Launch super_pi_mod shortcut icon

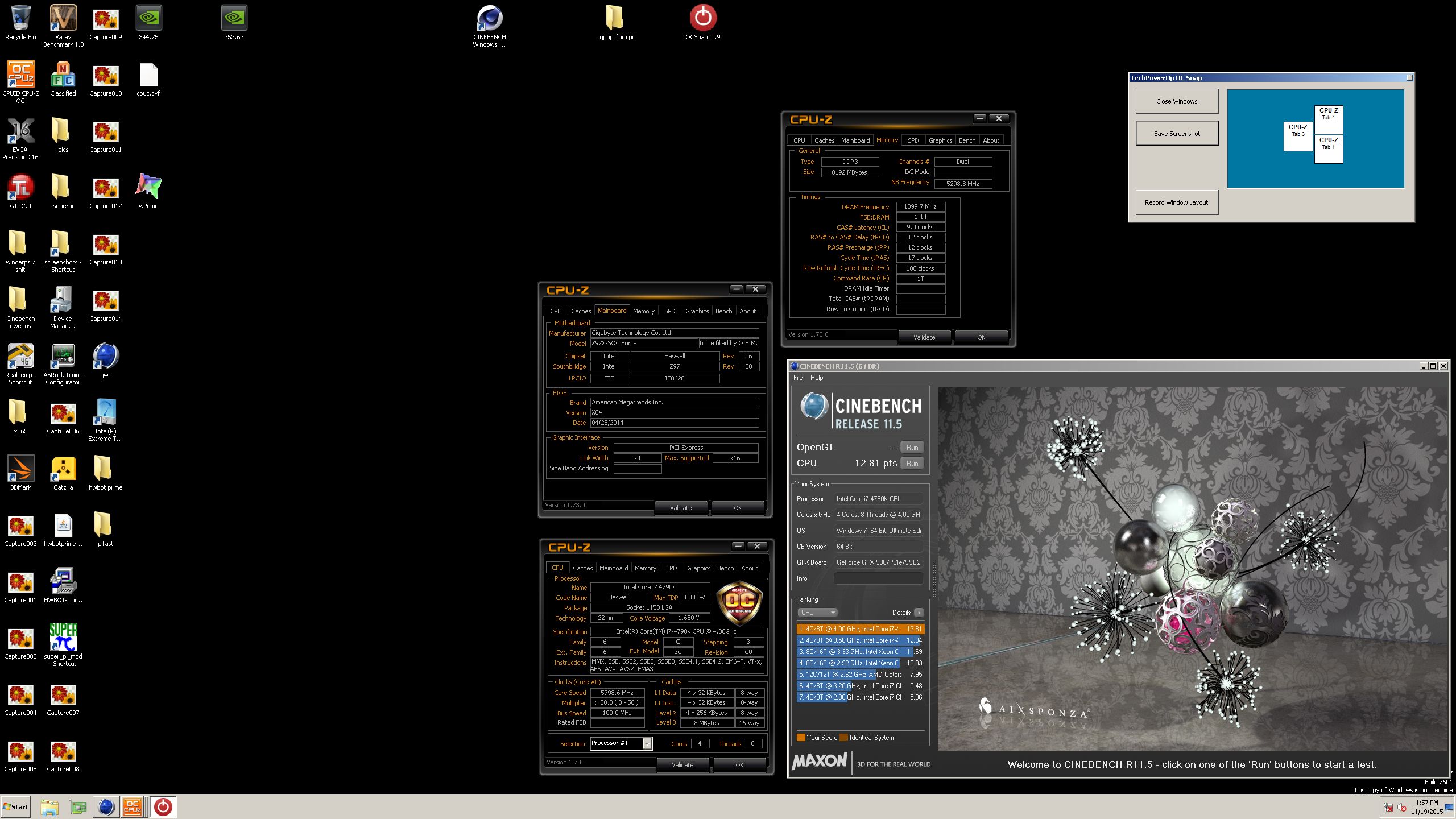(x=63, y=646)
